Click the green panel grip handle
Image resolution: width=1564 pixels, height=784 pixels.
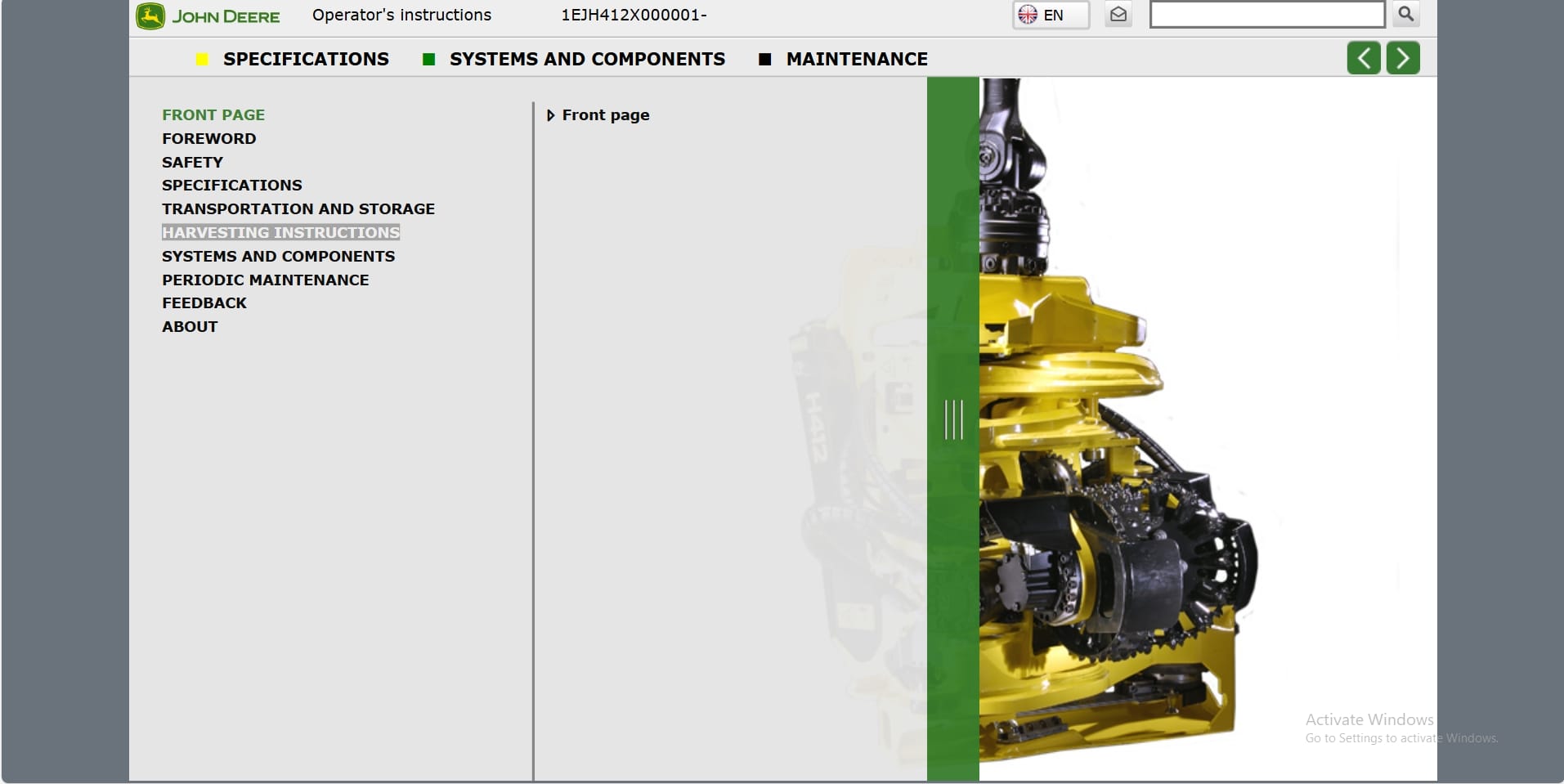coord(953,419)
